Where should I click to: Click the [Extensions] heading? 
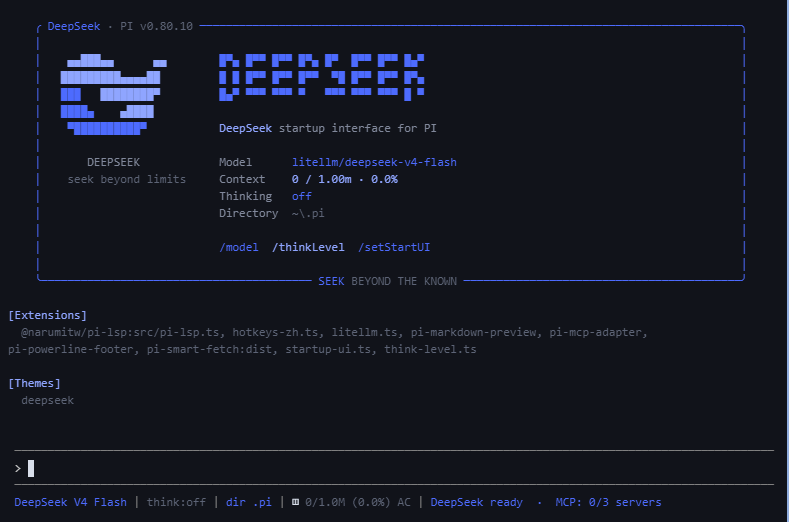coord(47,315)
